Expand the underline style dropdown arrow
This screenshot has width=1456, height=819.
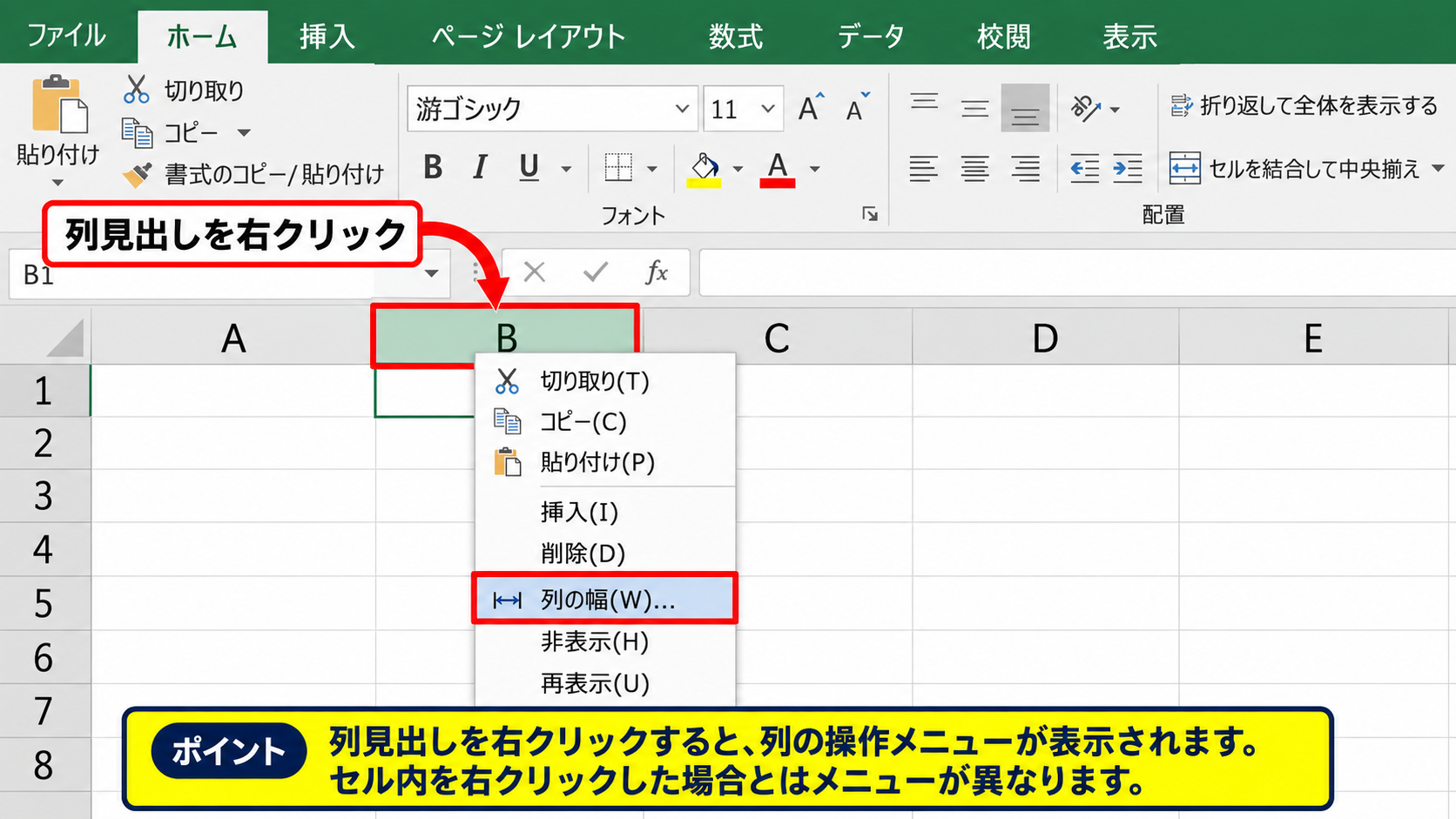pos(566,169)
